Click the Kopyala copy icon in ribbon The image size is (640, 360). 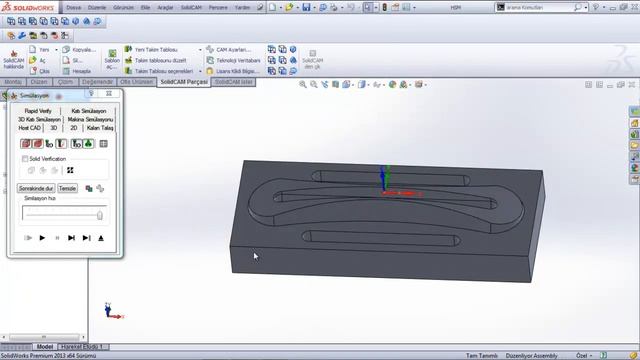[66, 49]
